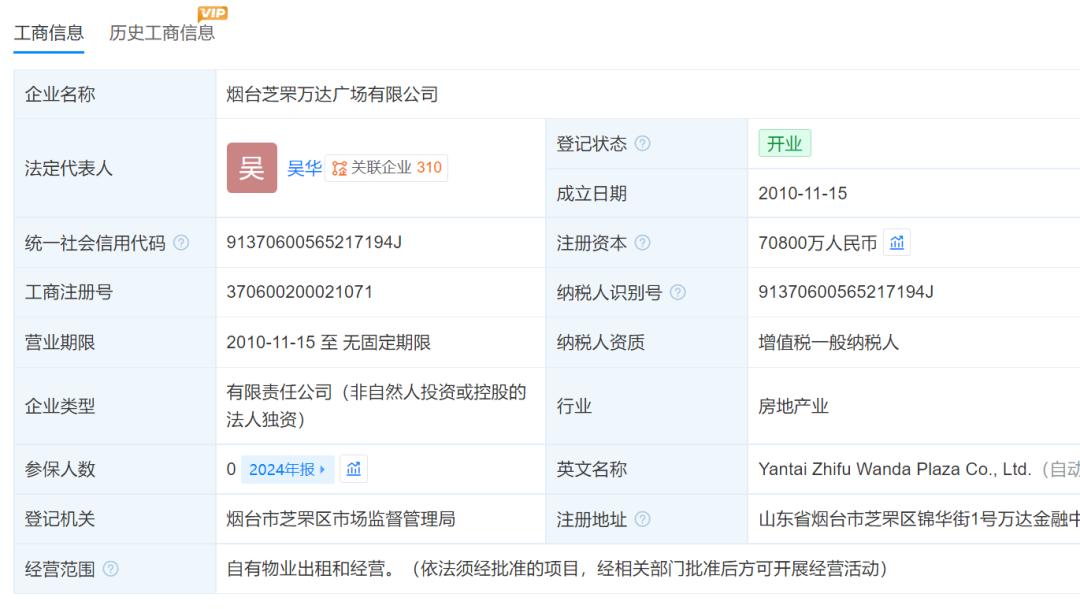Click help icon beside 注册资本
Image resolution: width=1080 pixels, height=609 pixels.
[x=642, y=242]
